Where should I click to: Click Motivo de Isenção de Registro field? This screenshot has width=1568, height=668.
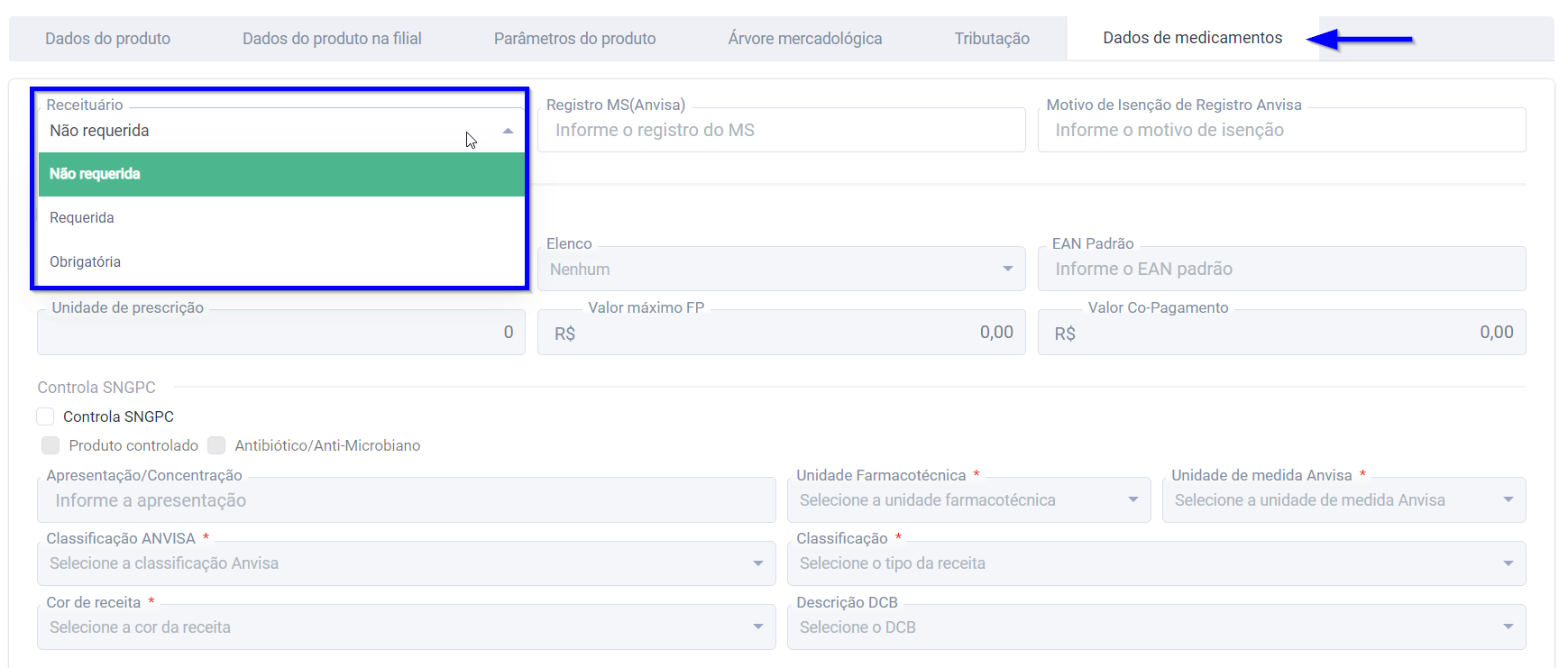(x=1281, y=130)
